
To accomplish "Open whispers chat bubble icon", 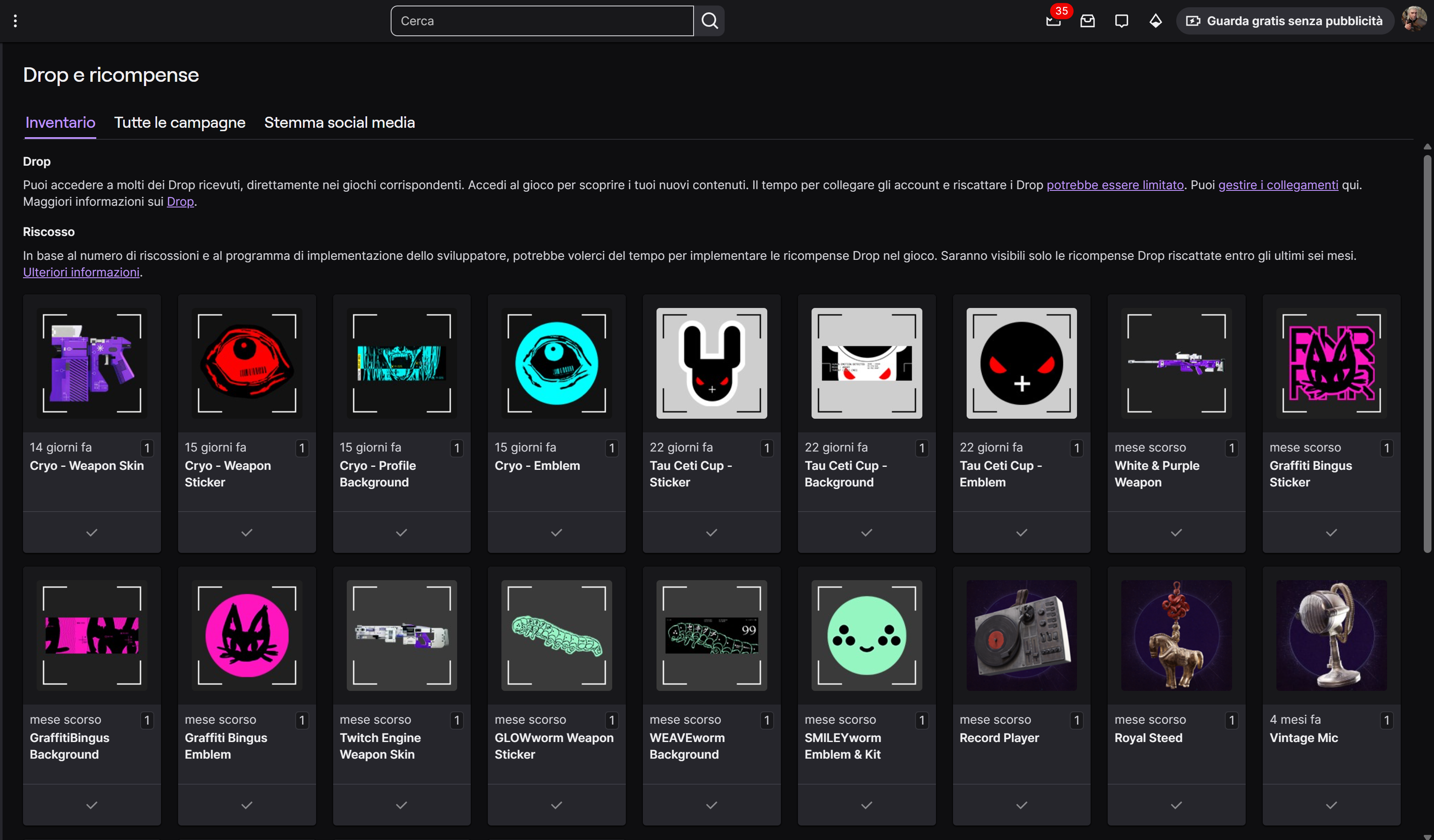I will 1122,21.
